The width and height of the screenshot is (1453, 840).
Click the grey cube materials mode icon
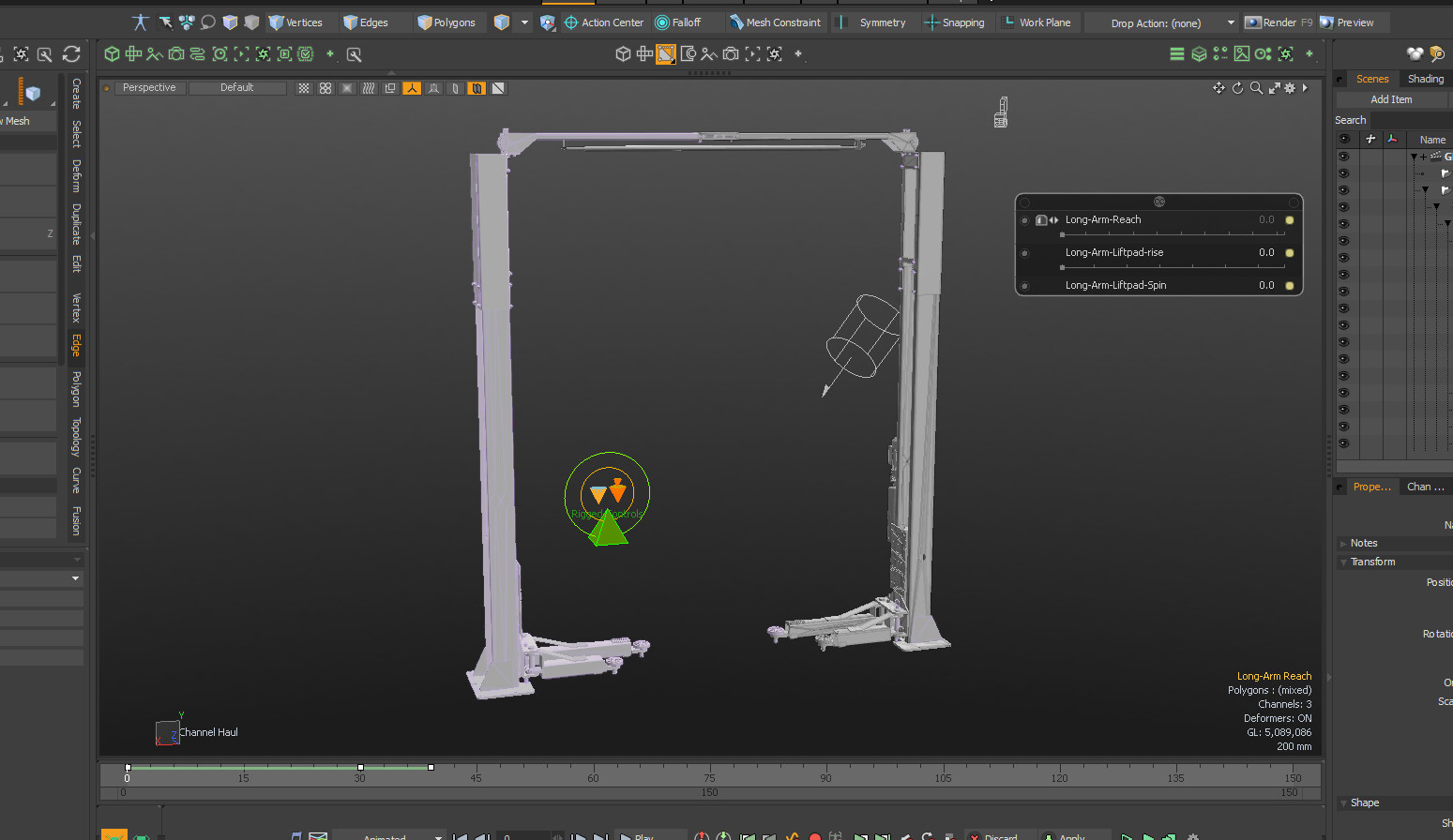point(251,22)
